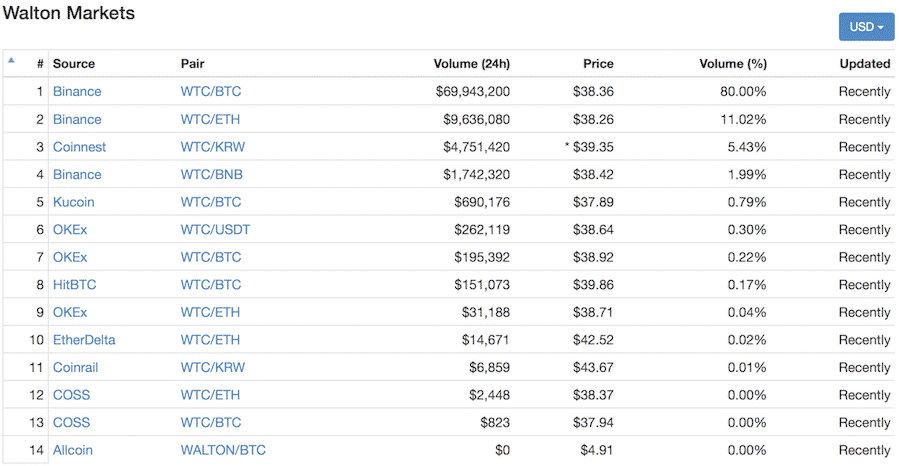Select the $823 volume cell
Viewport: 899px width, 466px height.
pos(495,422)
